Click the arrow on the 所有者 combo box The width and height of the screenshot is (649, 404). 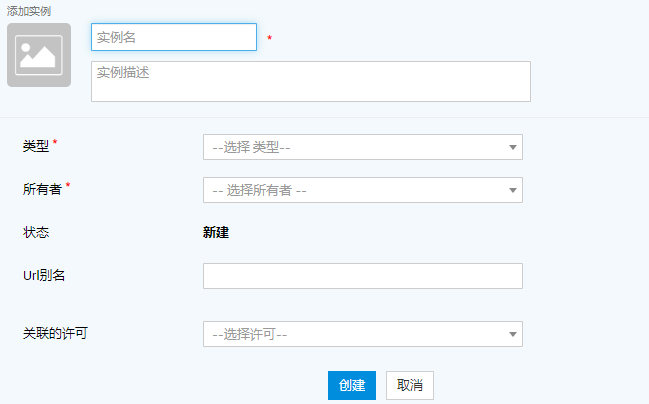coord(512,190)
